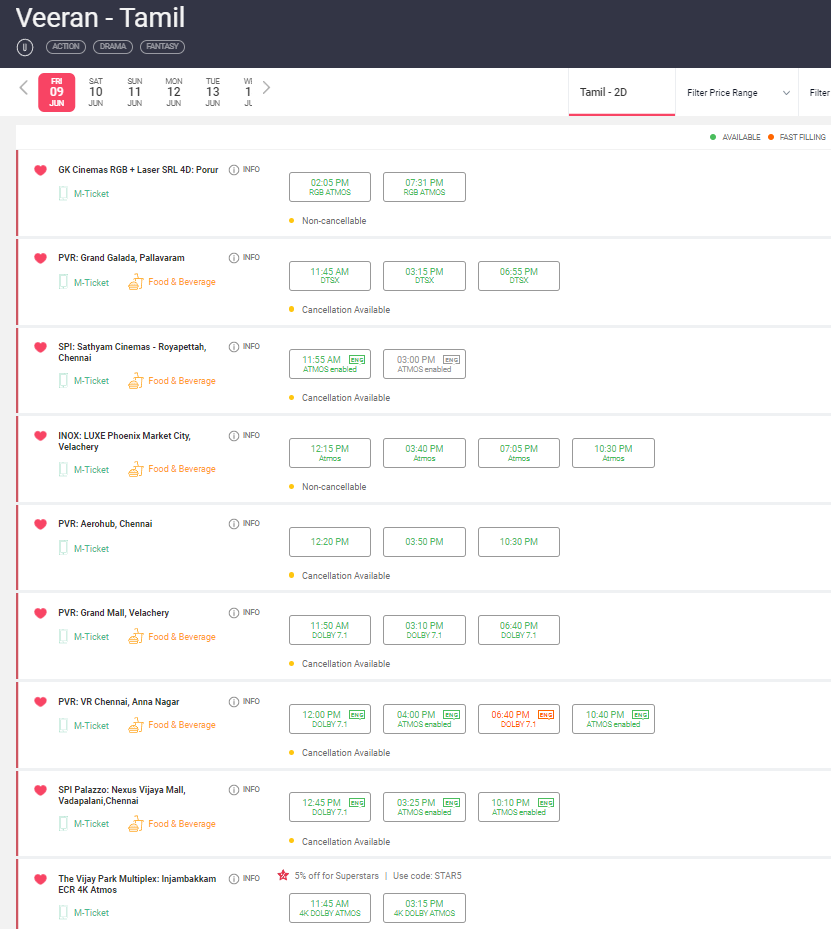The image size is (831, 929).
Task: Open INFO icon for GK Cinemas Porur
Action: (x=234, y=170)
